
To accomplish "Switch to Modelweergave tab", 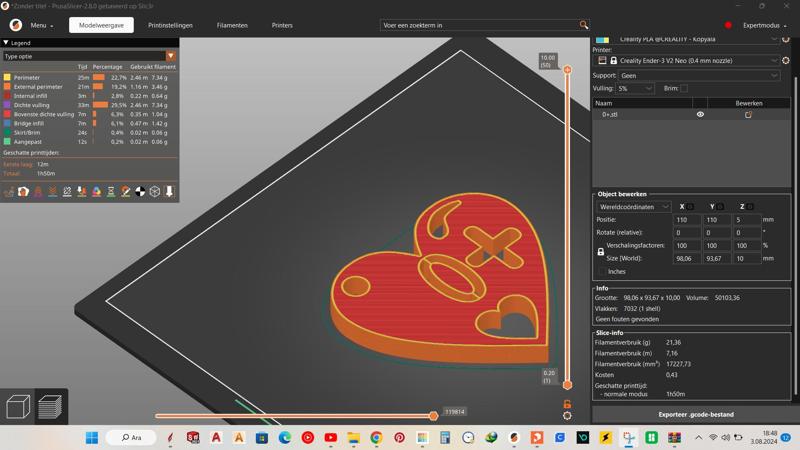I will pyautogui.click(x=102, y=25).
